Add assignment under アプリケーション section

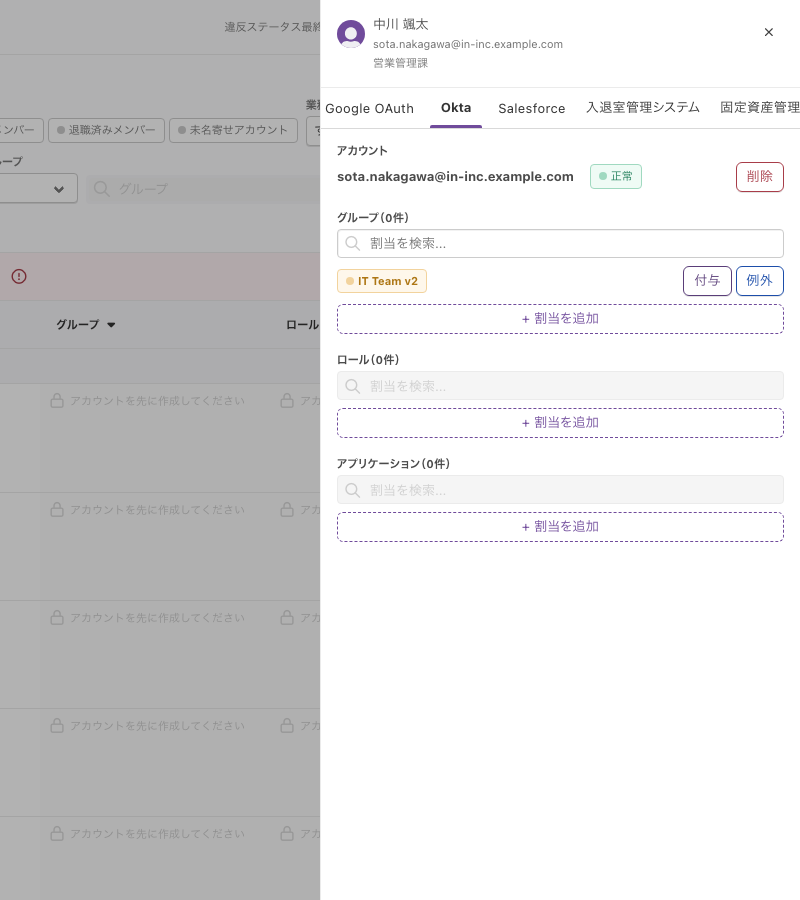[x=560, y=527]
